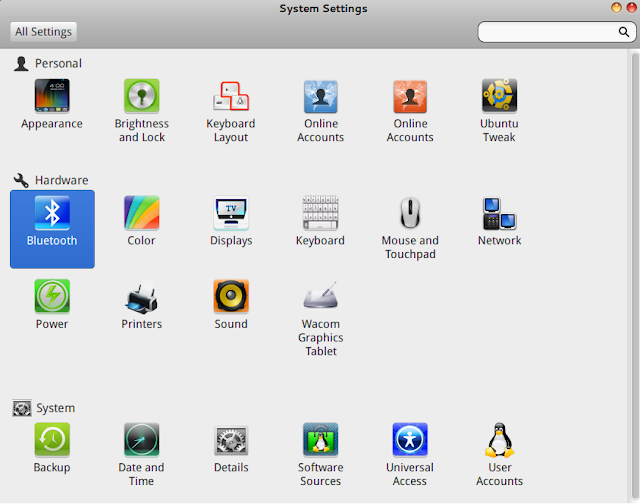The height and width of the screenshot is (504, 640).
Task: Open Appearance settings
Action: (x=52, y=104)
